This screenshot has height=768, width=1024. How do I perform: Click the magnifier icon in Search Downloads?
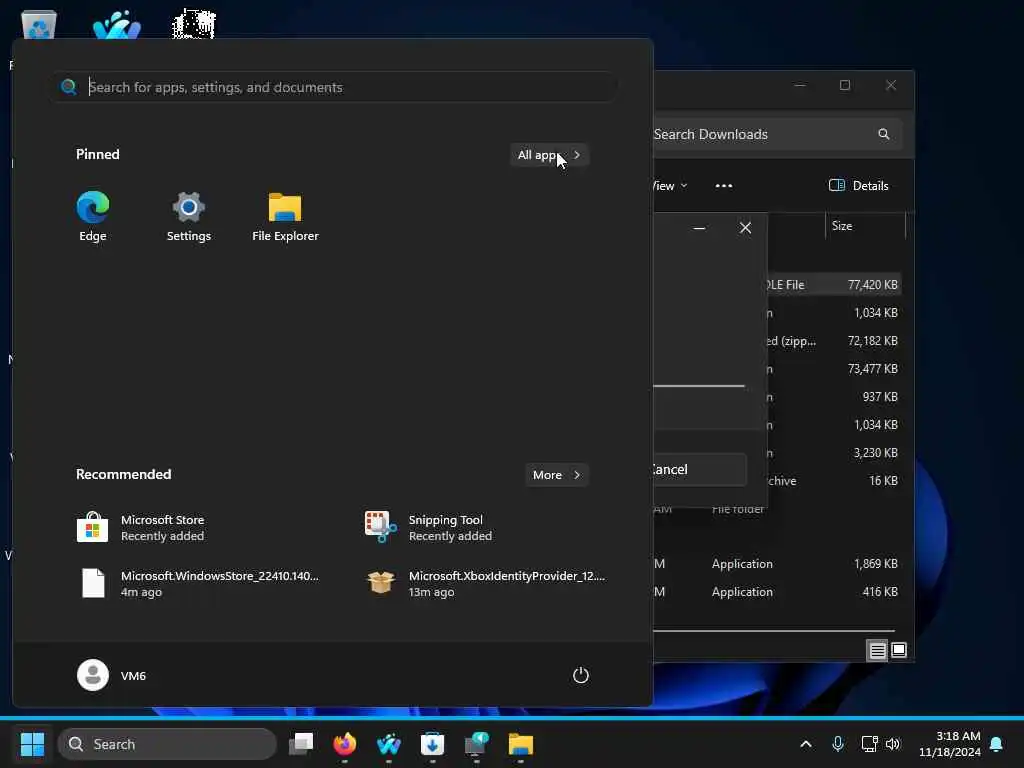click(x=884, y=134)
